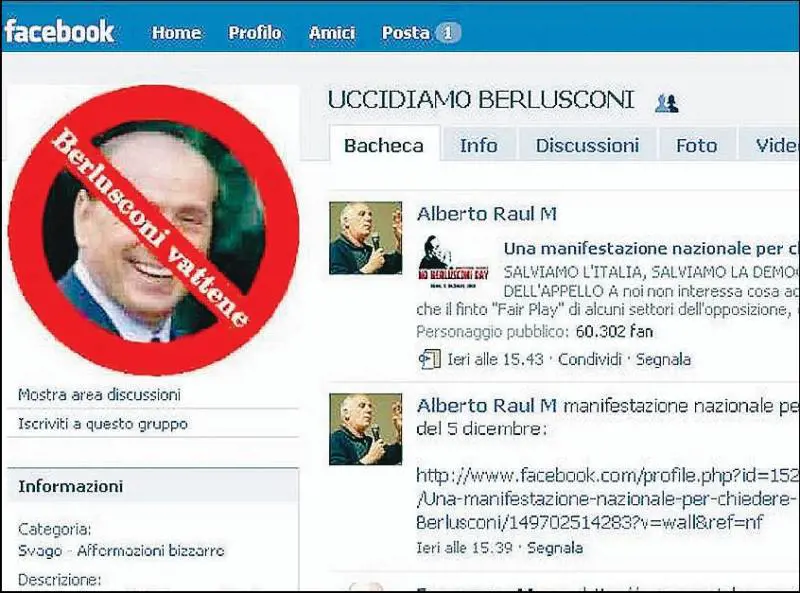This screenshot has height=593, width=800.
Task: Switch to the Info tab
Action: pyautogui.click(x=479, y=145)
